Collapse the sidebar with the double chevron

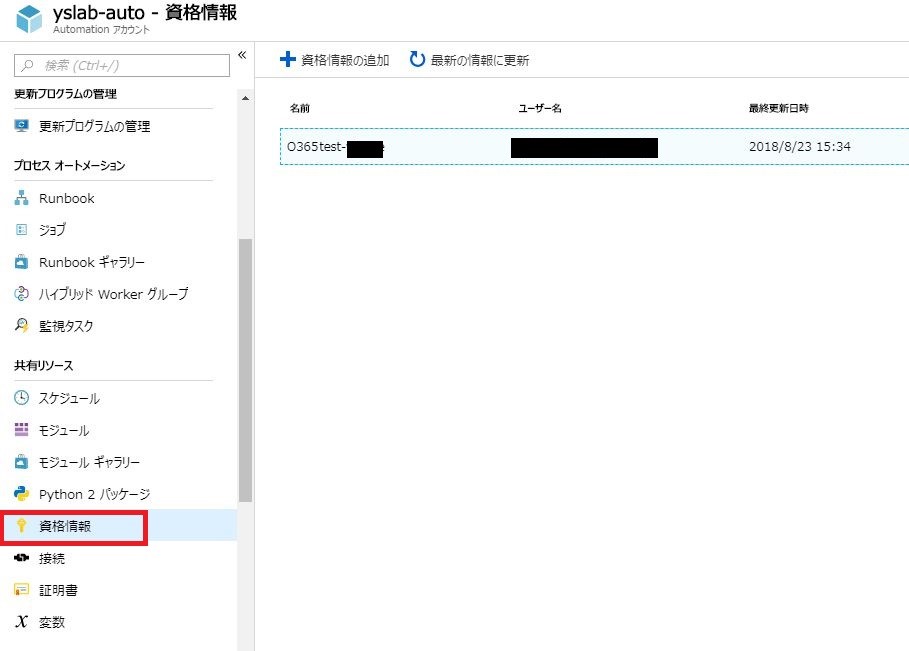pos(242,55)
